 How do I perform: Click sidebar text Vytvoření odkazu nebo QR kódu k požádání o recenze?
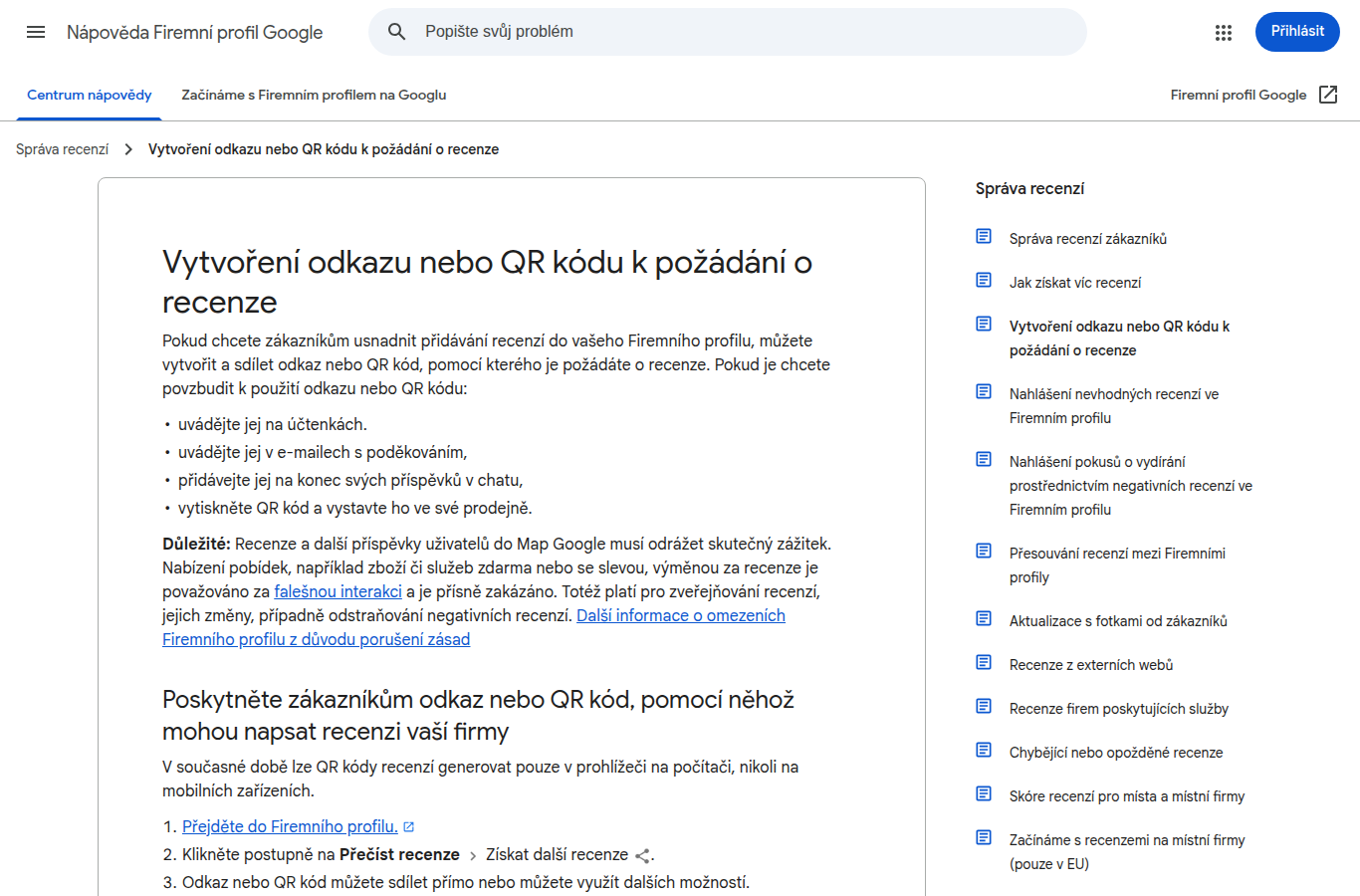[1119, 338]
